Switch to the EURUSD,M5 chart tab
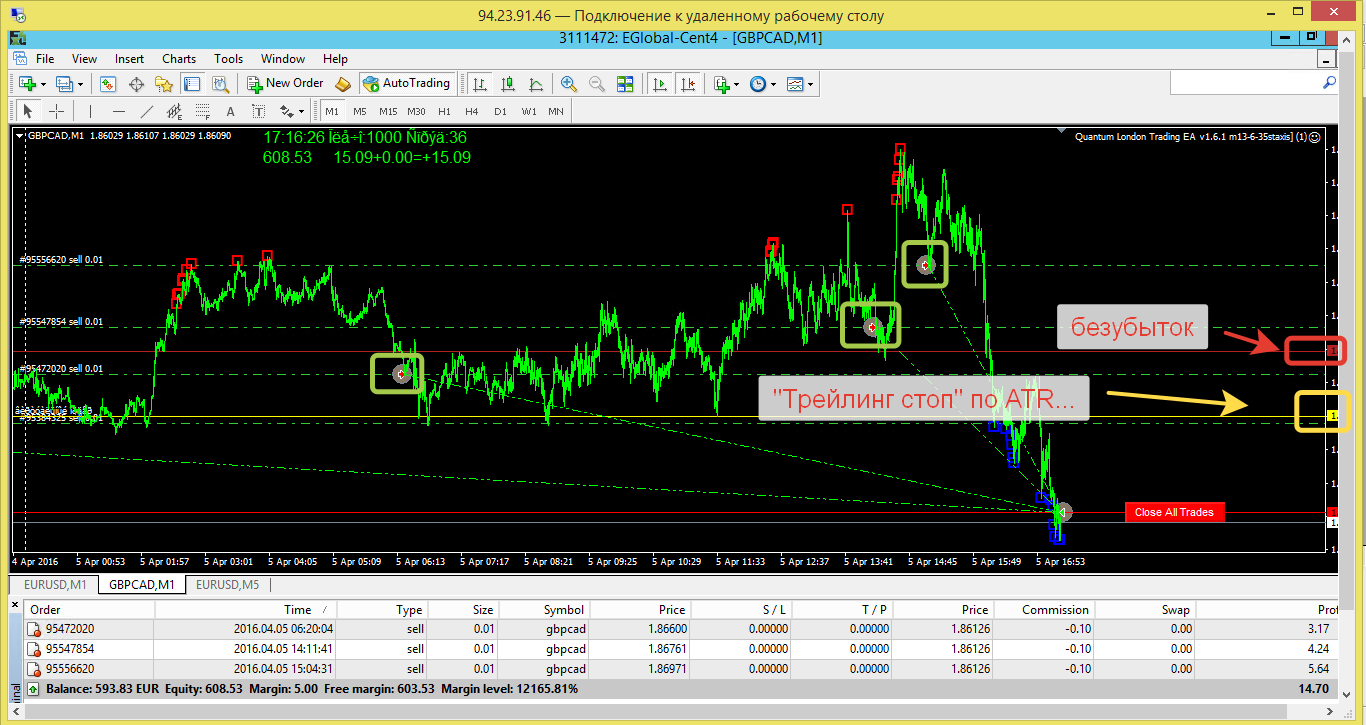This screenshot has width=1366, height=725. coord(227,585)
